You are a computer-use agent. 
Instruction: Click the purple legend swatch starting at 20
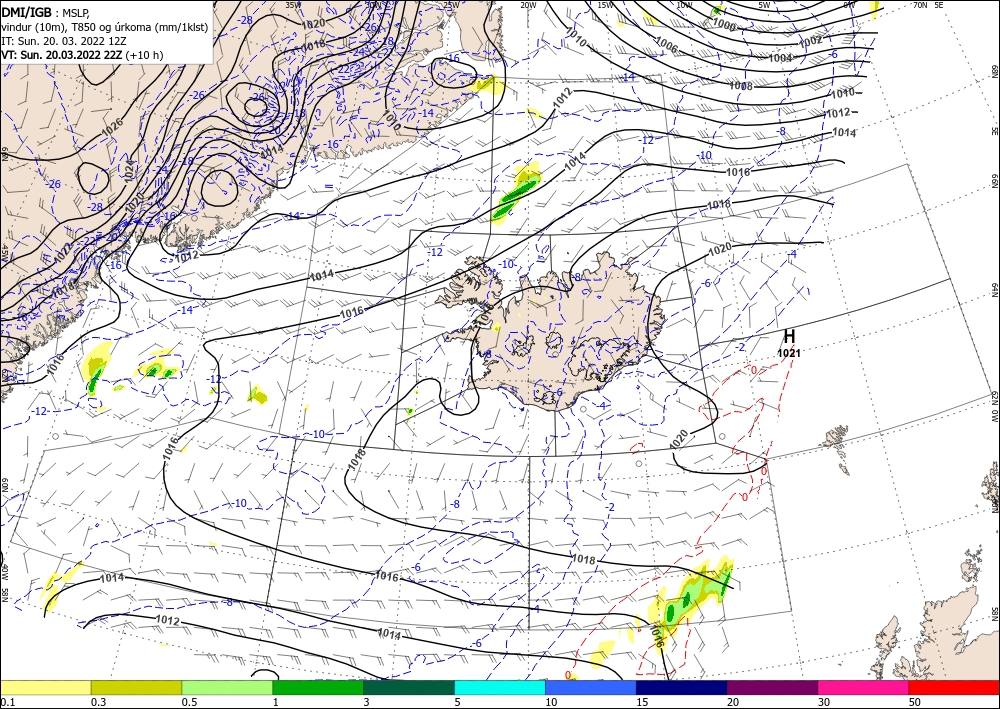coord(772,687)
